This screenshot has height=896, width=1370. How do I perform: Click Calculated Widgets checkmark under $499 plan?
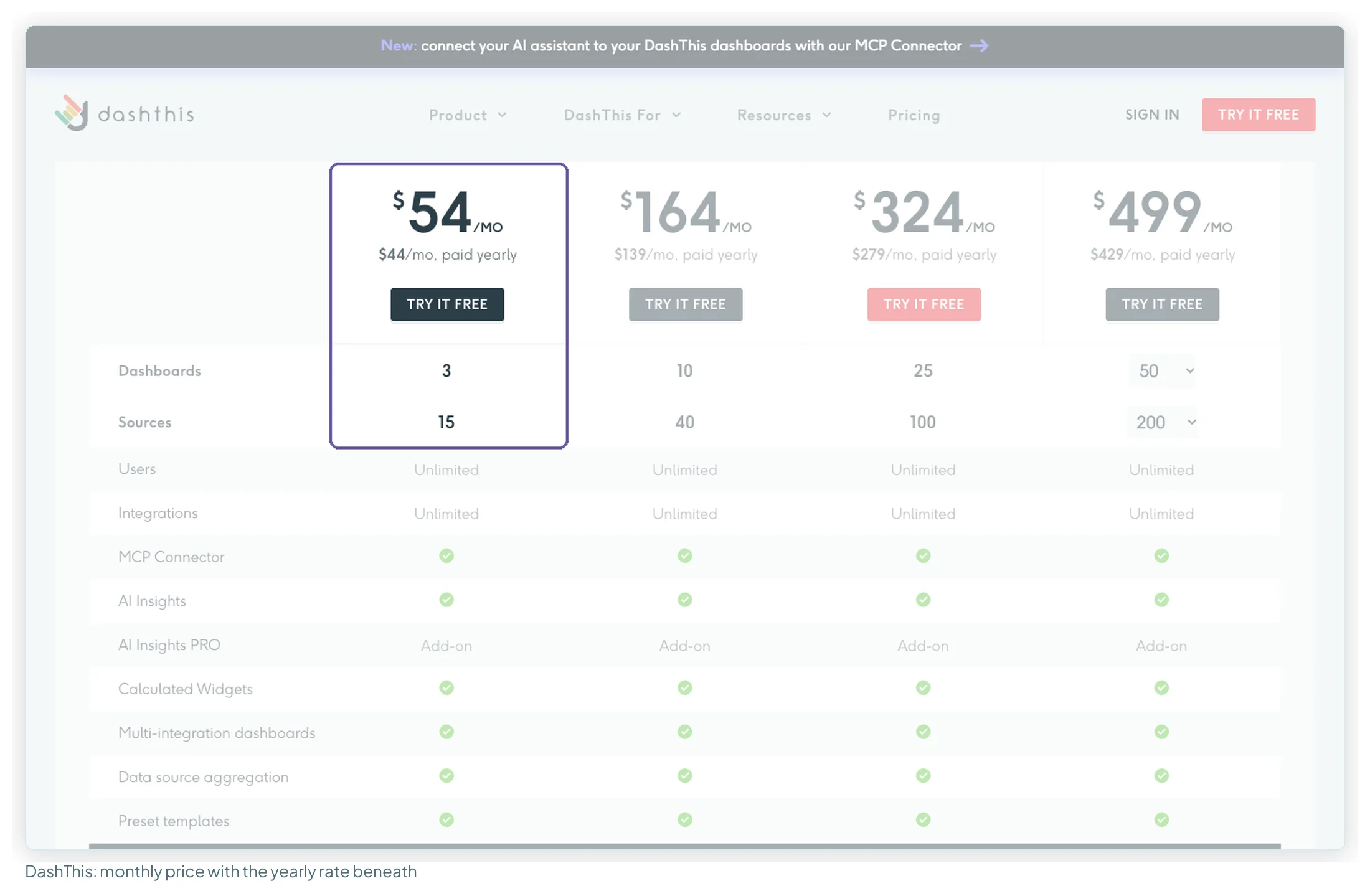point(1161,687)
